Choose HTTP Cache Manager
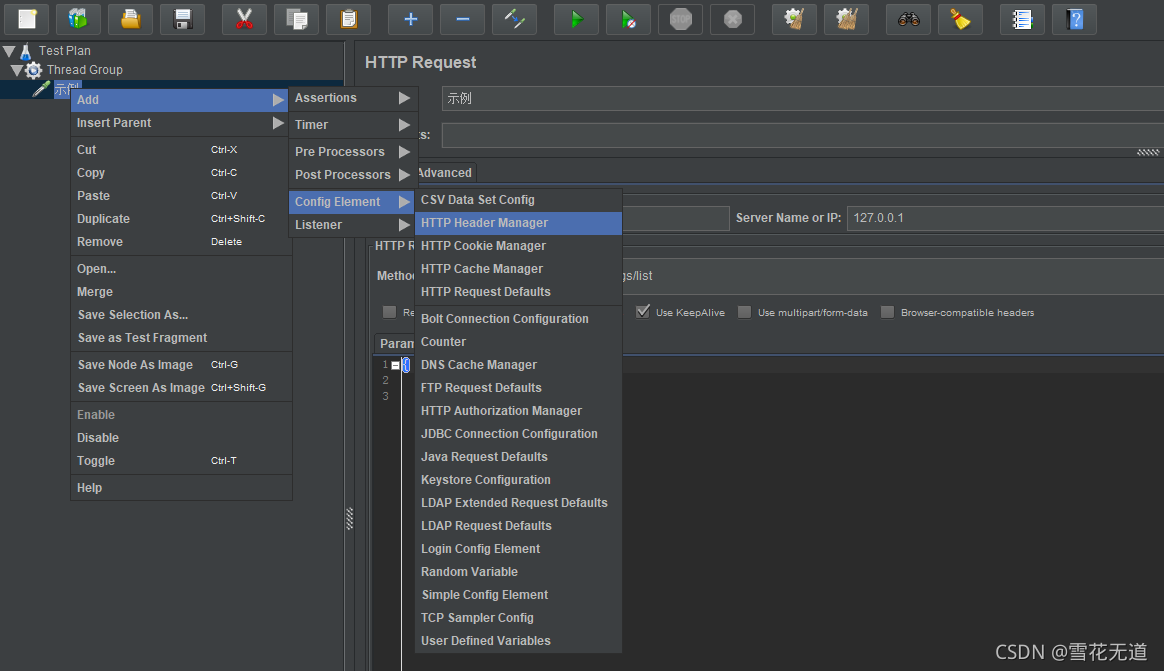 (518, 269)
